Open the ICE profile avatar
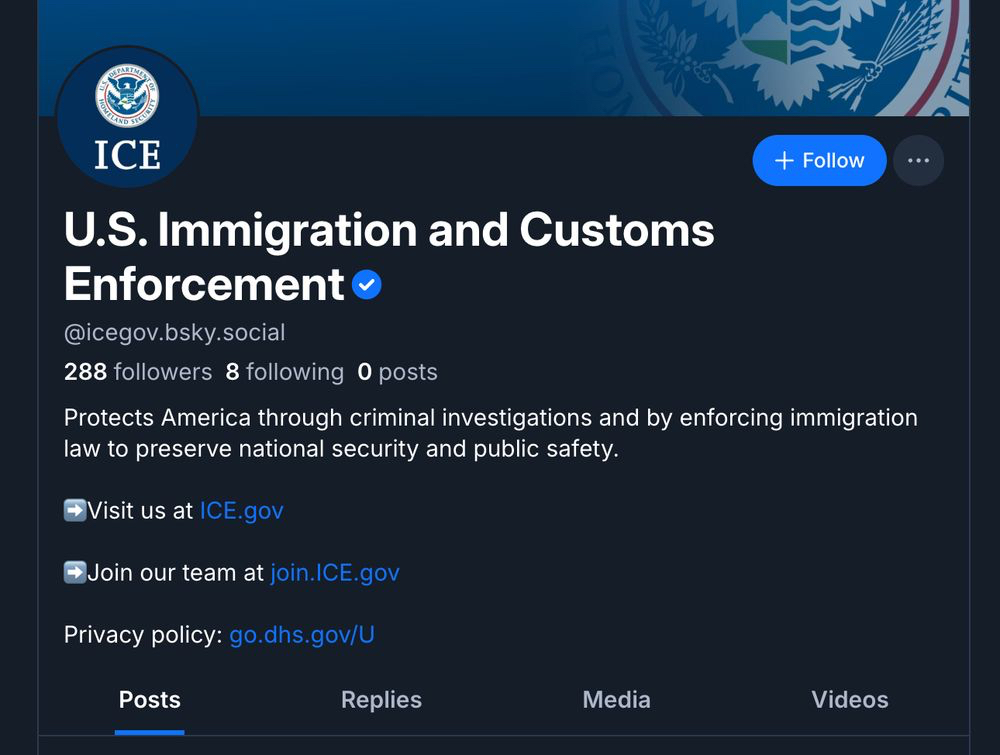This screenshot has height=755, width=1000. click(127, 117)
